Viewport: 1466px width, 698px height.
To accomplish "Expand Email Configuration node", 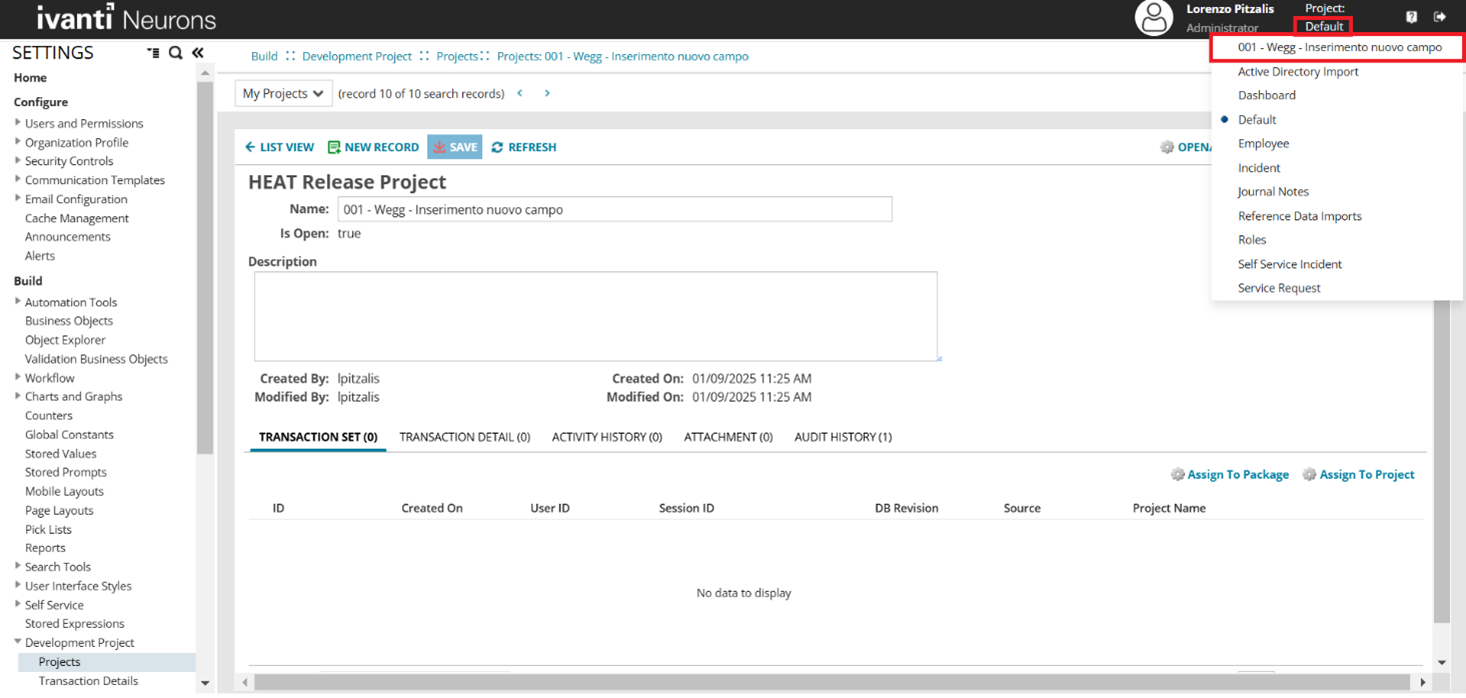I will [17, 199].
